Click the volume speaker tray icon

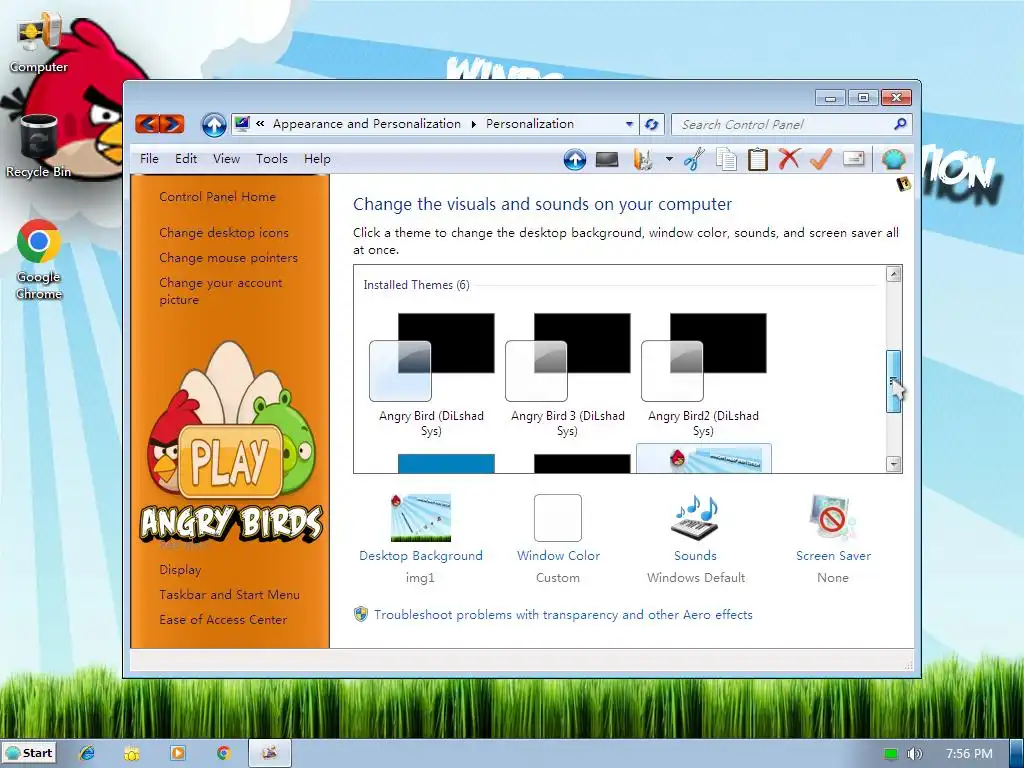tap(915, 754)
